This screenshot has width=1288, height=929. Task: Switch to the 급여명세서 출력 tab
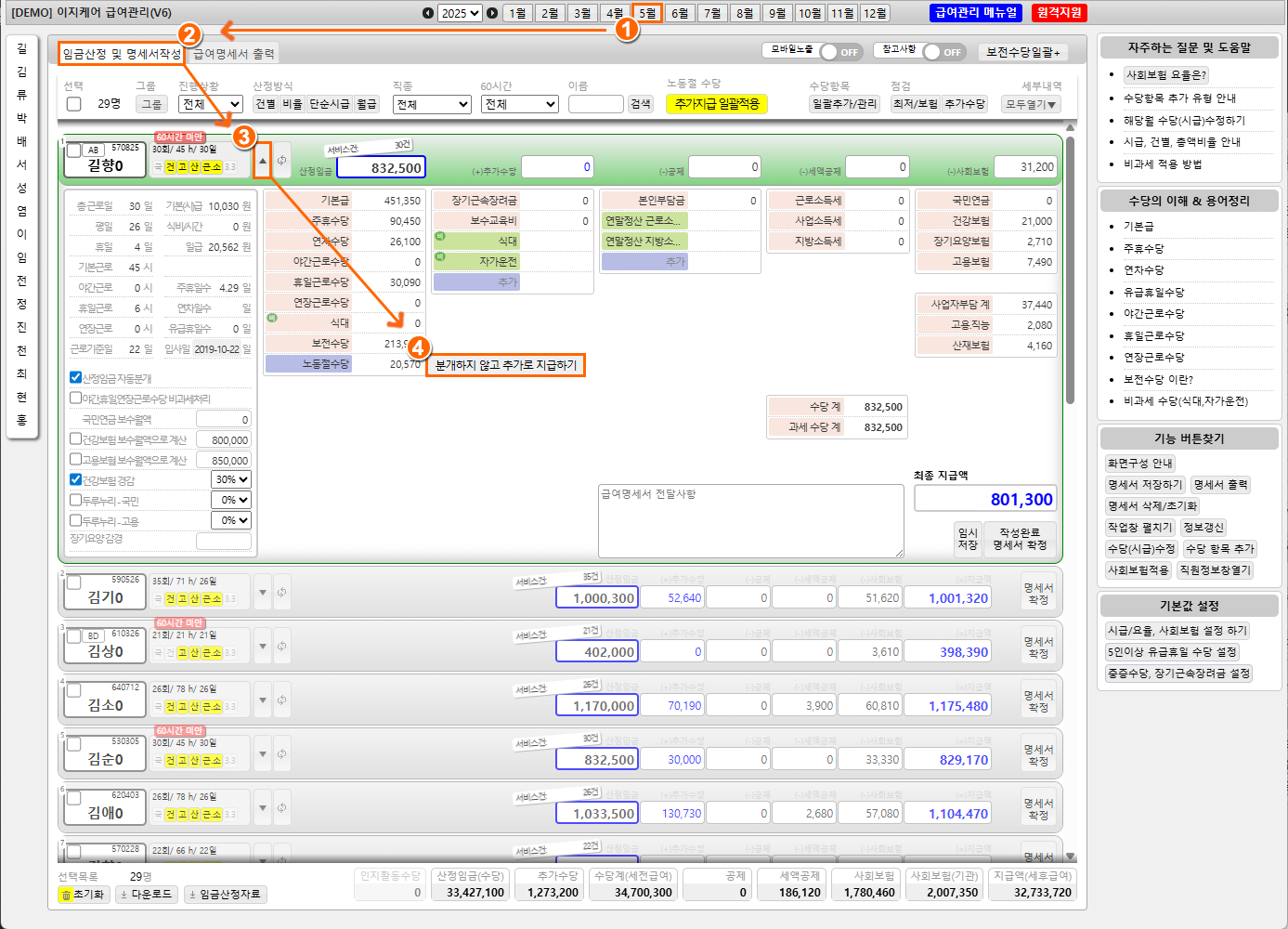click(x=233, y=54)
